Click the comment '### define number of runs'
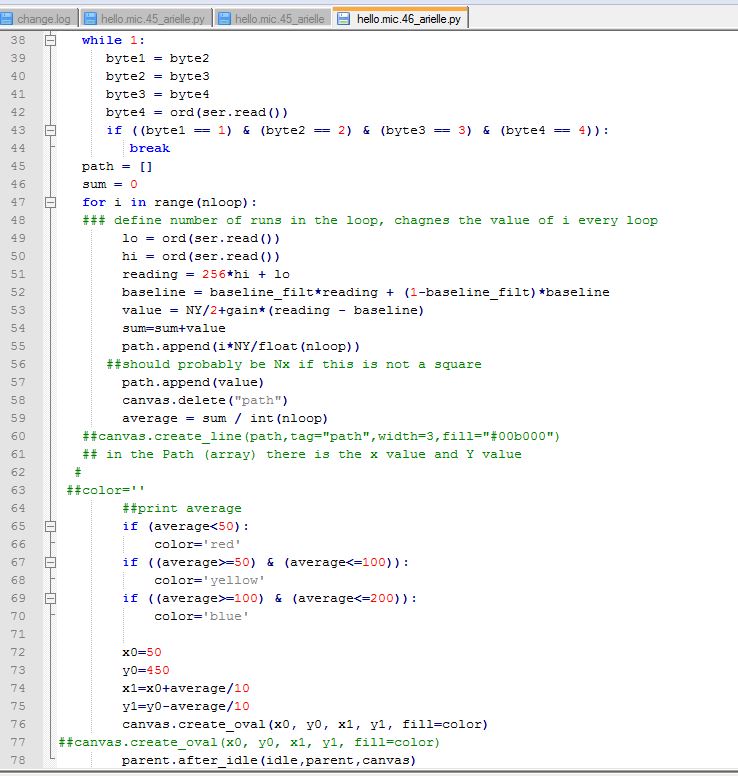 [x=370, y=220]
